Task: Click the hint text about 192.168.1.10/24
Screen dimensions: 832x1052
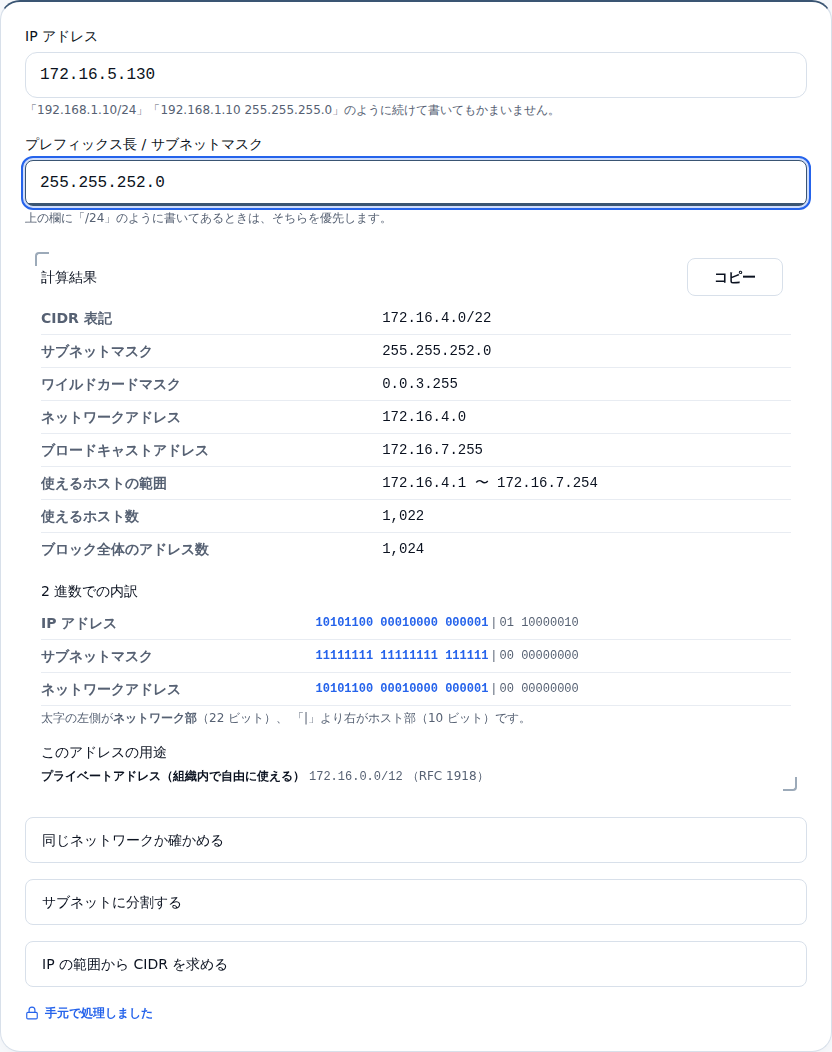Action: click(x=291, y=110)
